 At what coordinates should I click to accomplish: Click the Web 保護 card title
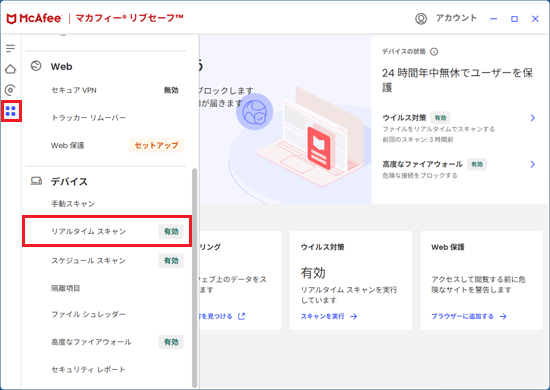[x=448, y=247]
